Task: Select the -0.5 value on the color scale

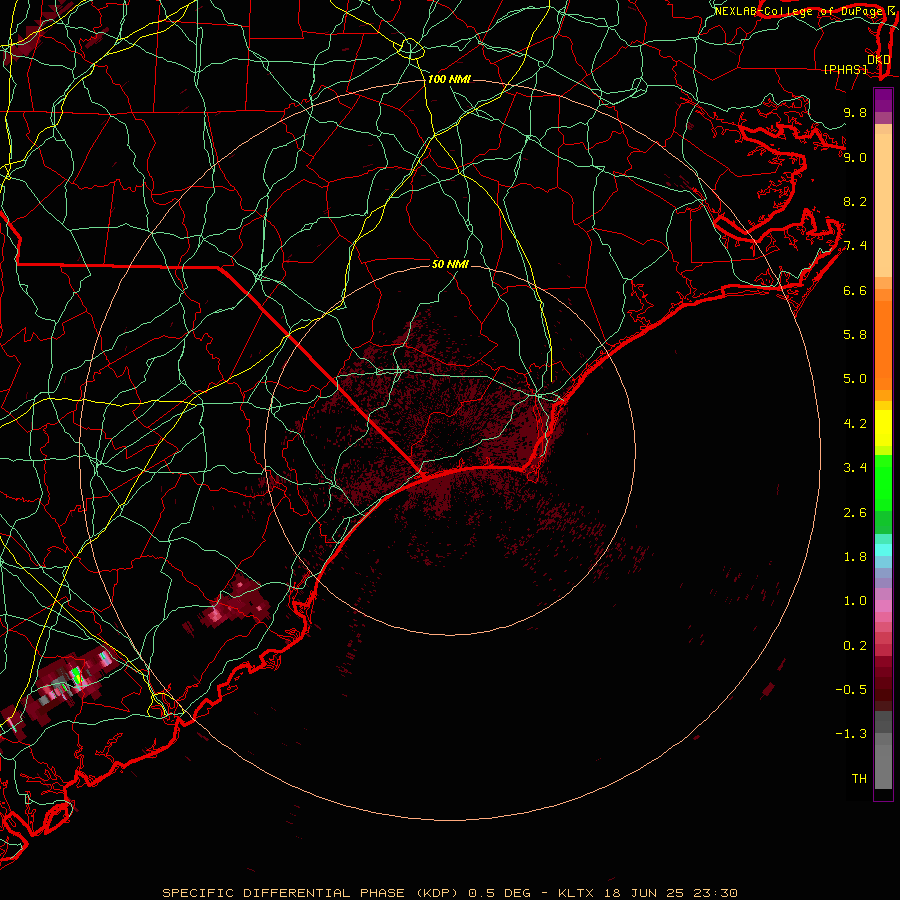Action: (x=851, y=689)
